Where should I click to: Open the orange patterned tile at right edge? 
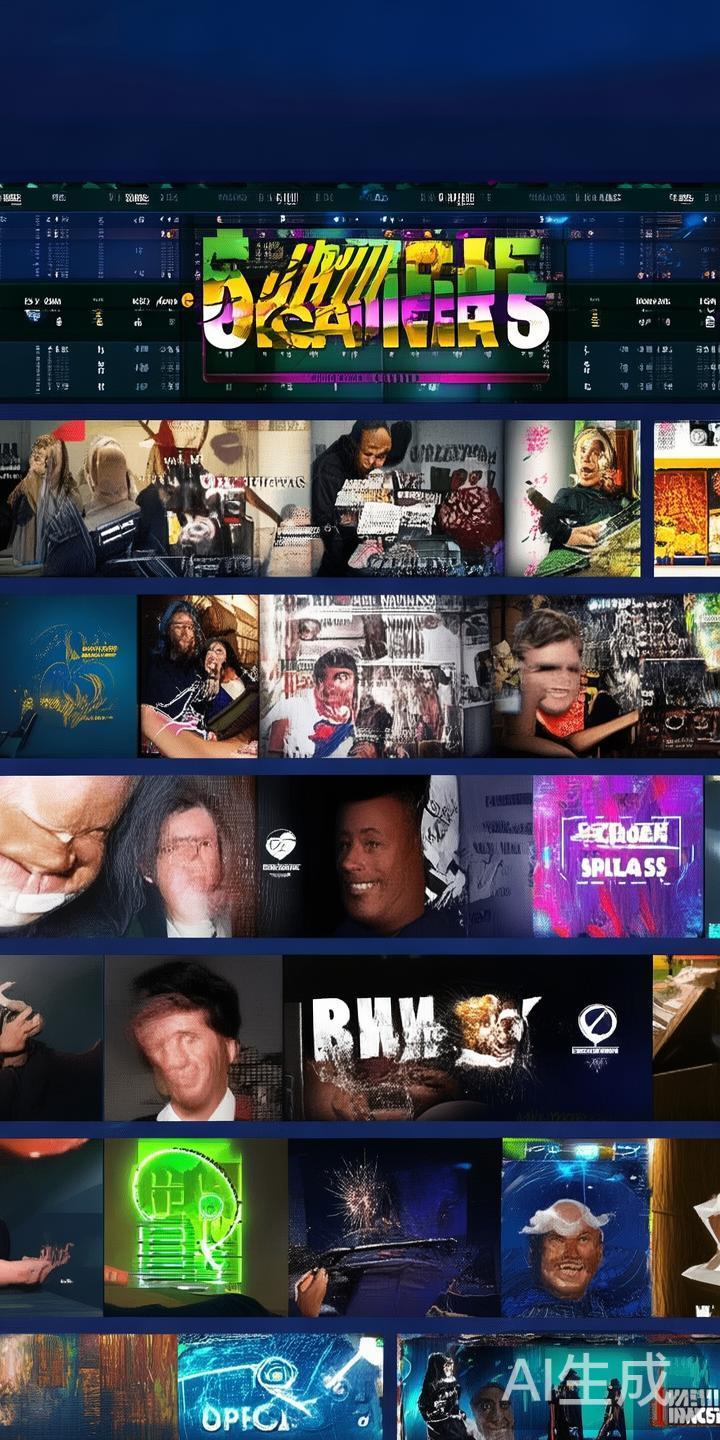[686, 498]
